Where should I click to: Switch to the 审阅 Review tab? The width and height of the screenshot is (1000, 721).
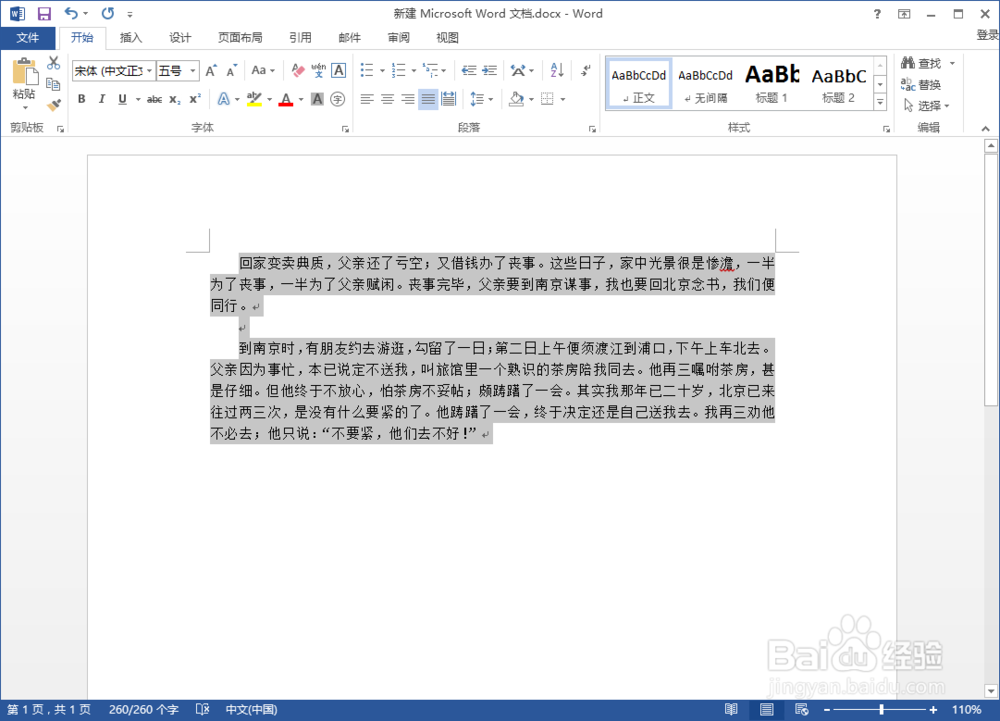[399, 38]
